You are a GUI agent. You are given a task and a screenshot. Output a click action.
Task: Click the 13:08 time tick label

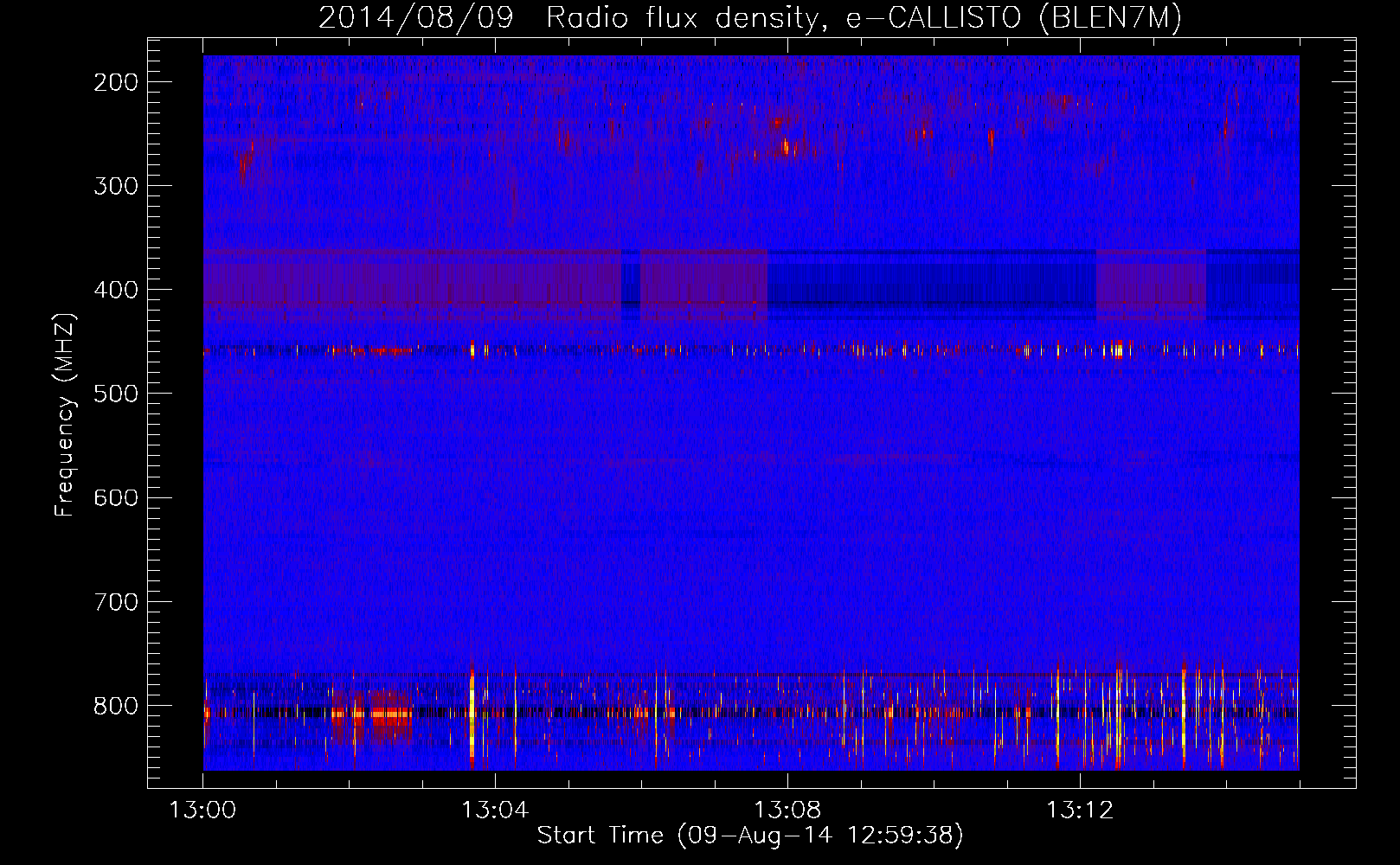point(787,811)
